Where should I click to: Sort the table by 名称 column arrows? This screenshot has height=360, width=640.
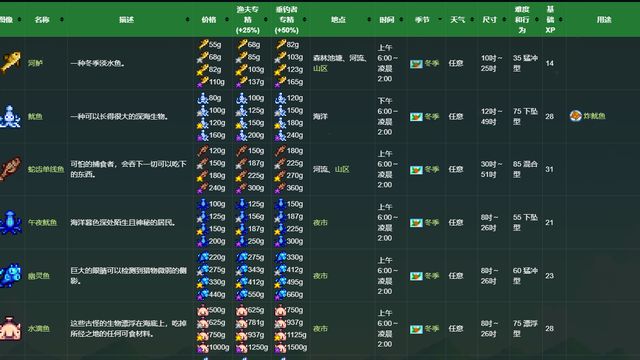click(x=62, y=20)
